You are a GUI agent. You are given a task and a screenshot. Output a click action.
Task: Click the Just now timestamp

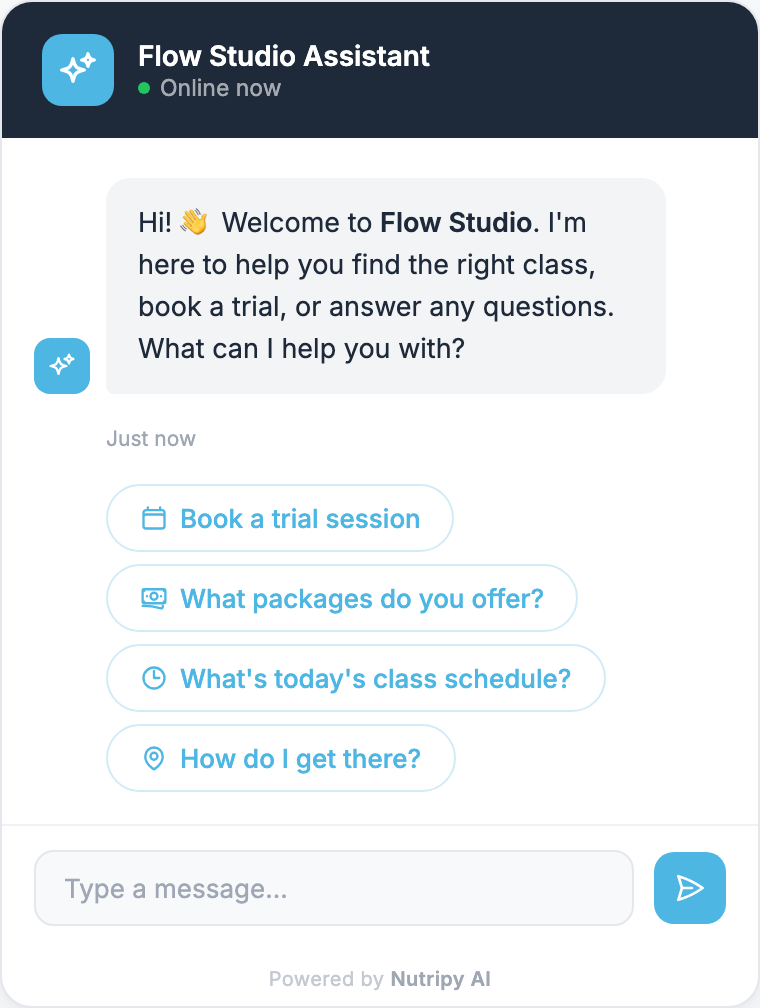tap(150, 438)
